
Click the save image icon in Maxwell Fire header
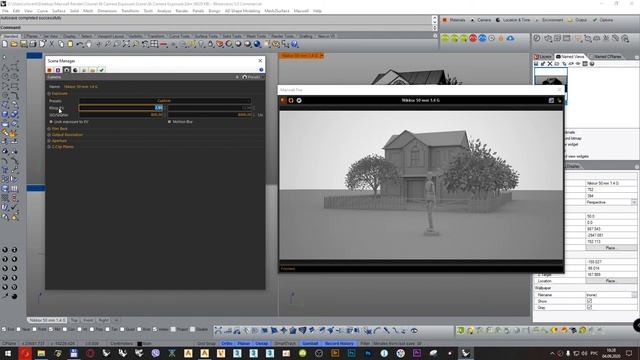(551, 100)
